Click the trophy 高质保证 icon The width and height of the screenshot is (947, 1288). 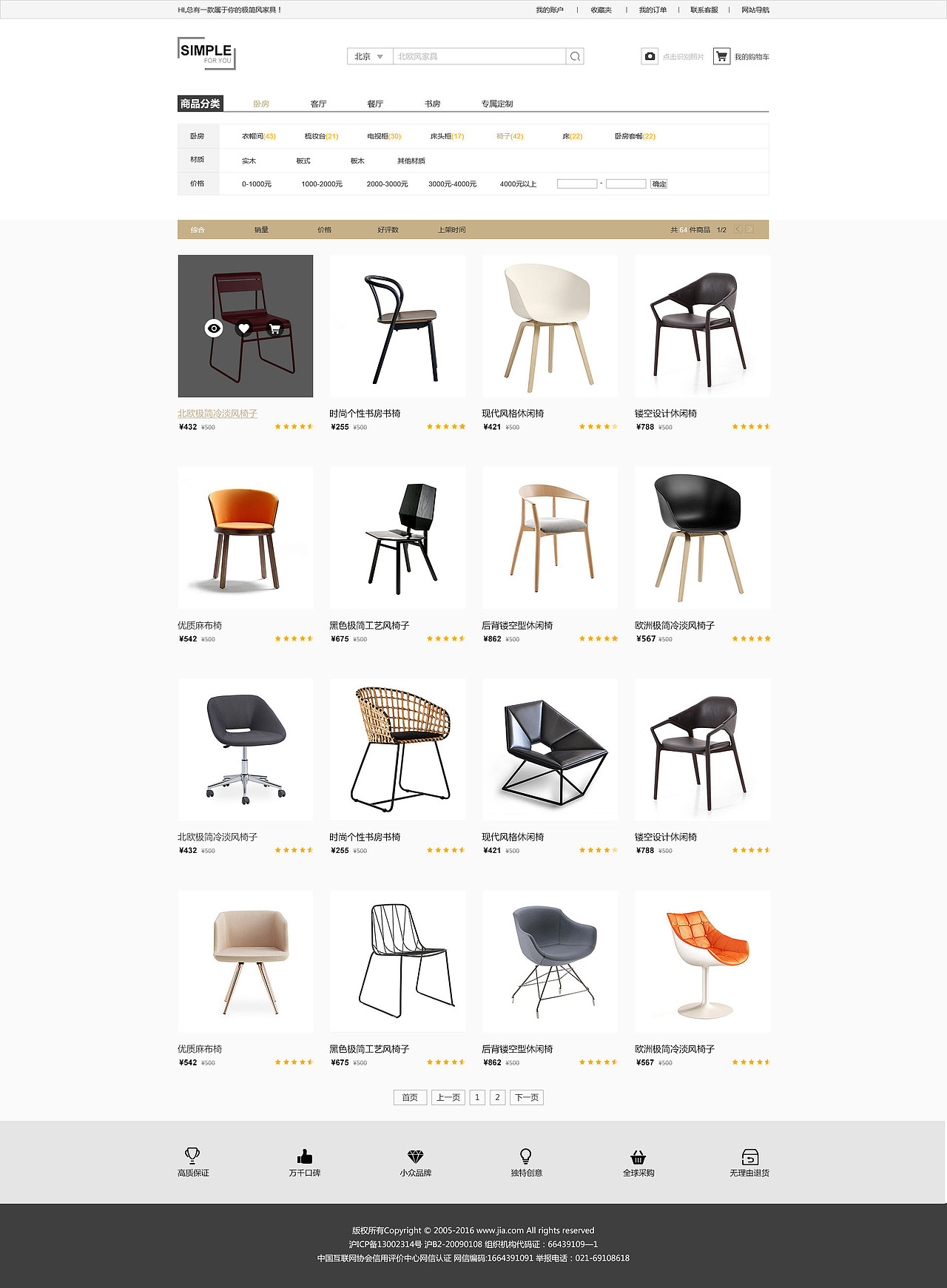click(x=192, y=1156)
